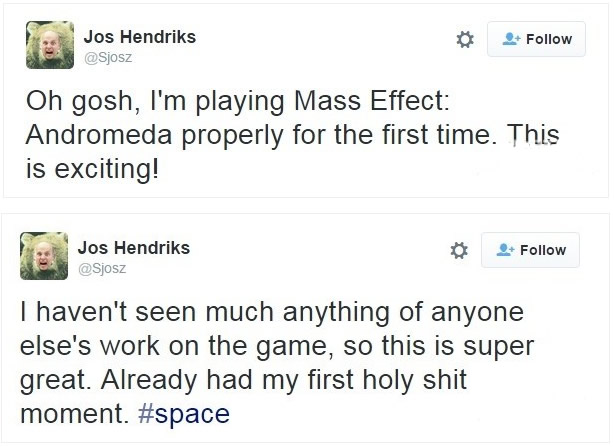This screenshot has width=614, height=447.
Task: Open the gear menu on the #space tweet
Action: [459, 250]
